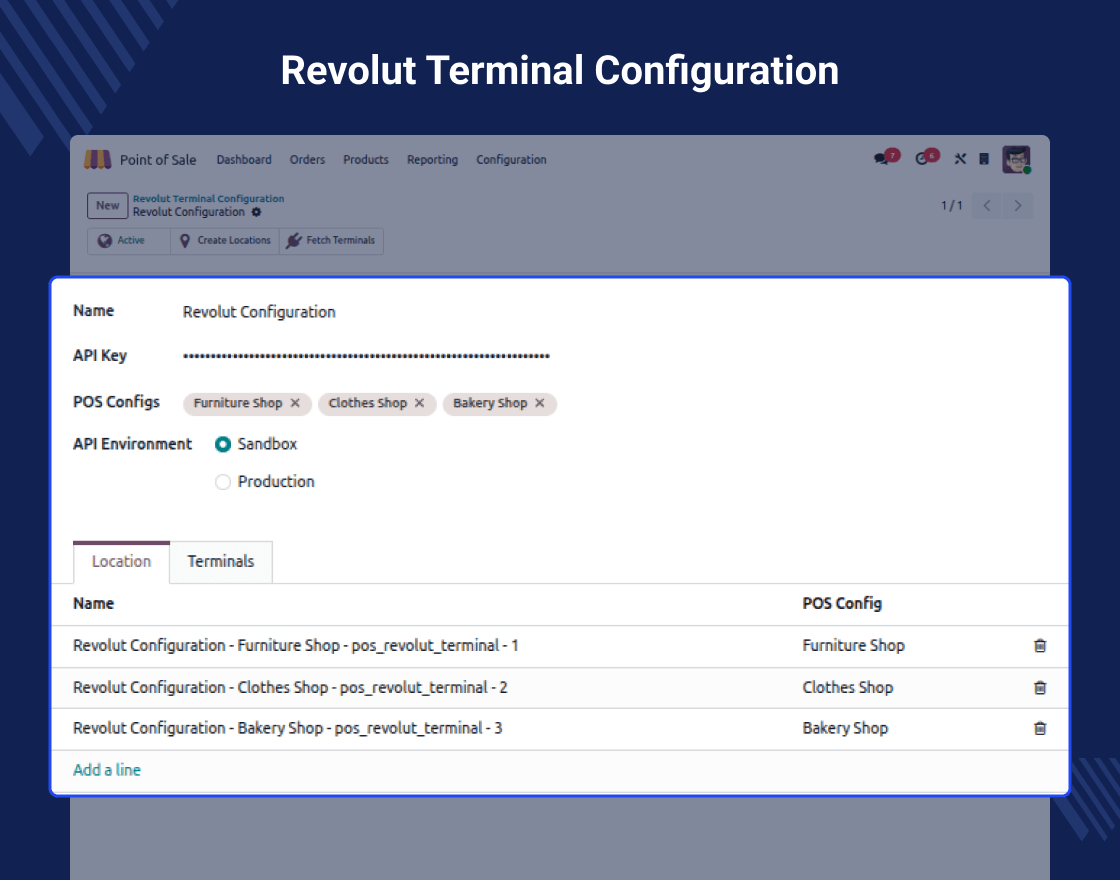
Task: Open the user avatar menu
Action: 1016,159
